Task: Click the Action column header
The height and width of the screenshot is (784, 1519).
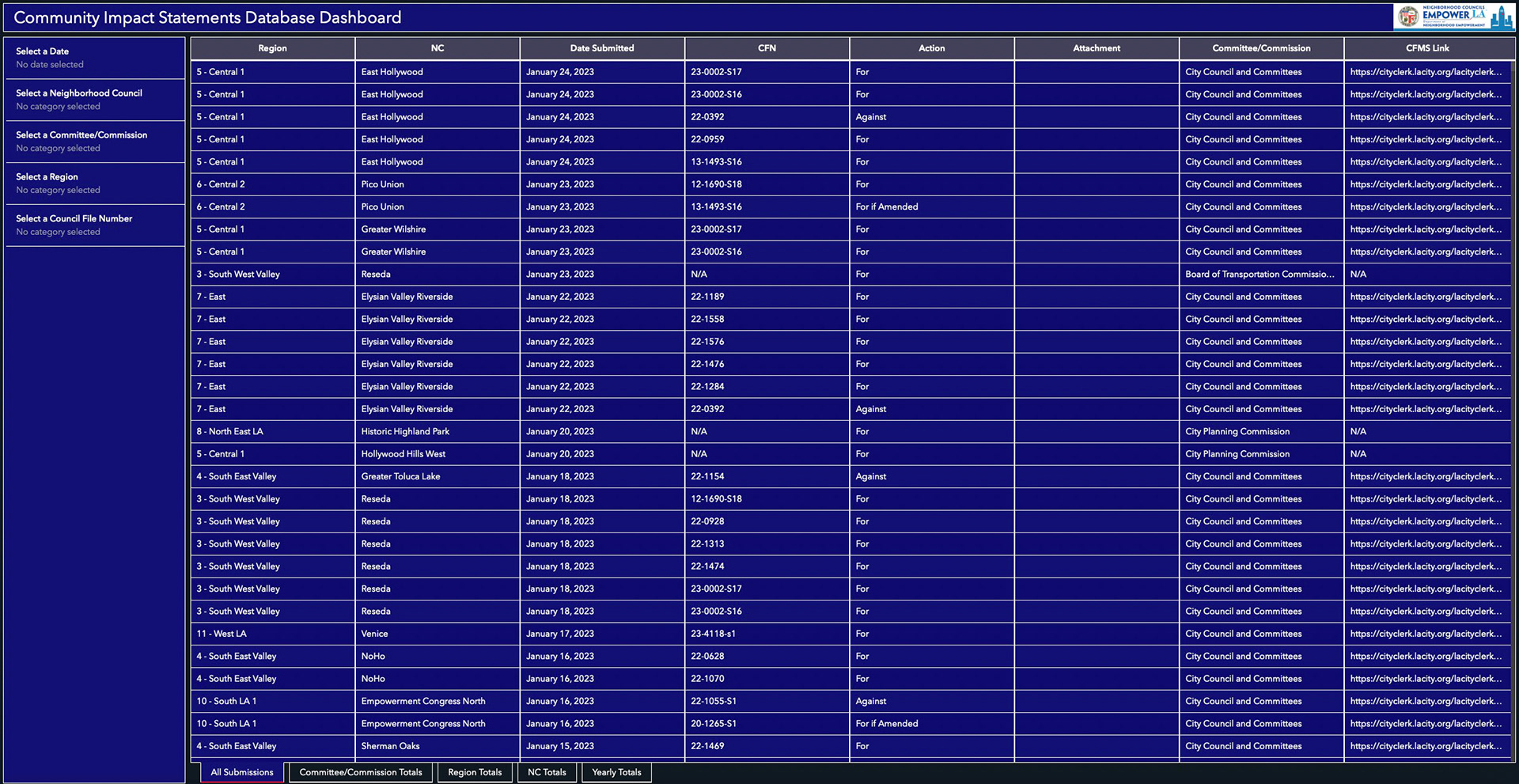Action: [x=932, y=48]
